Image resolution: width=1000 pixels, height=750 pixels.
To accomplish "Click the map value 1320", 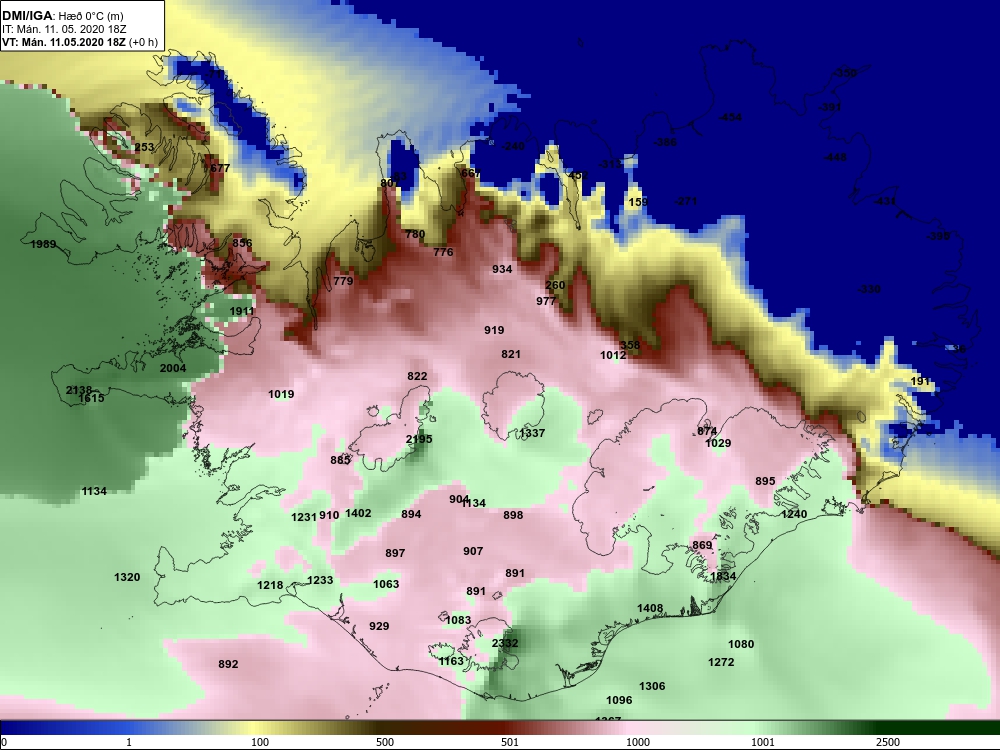I will pyautogui.click(x=127, y=577).
